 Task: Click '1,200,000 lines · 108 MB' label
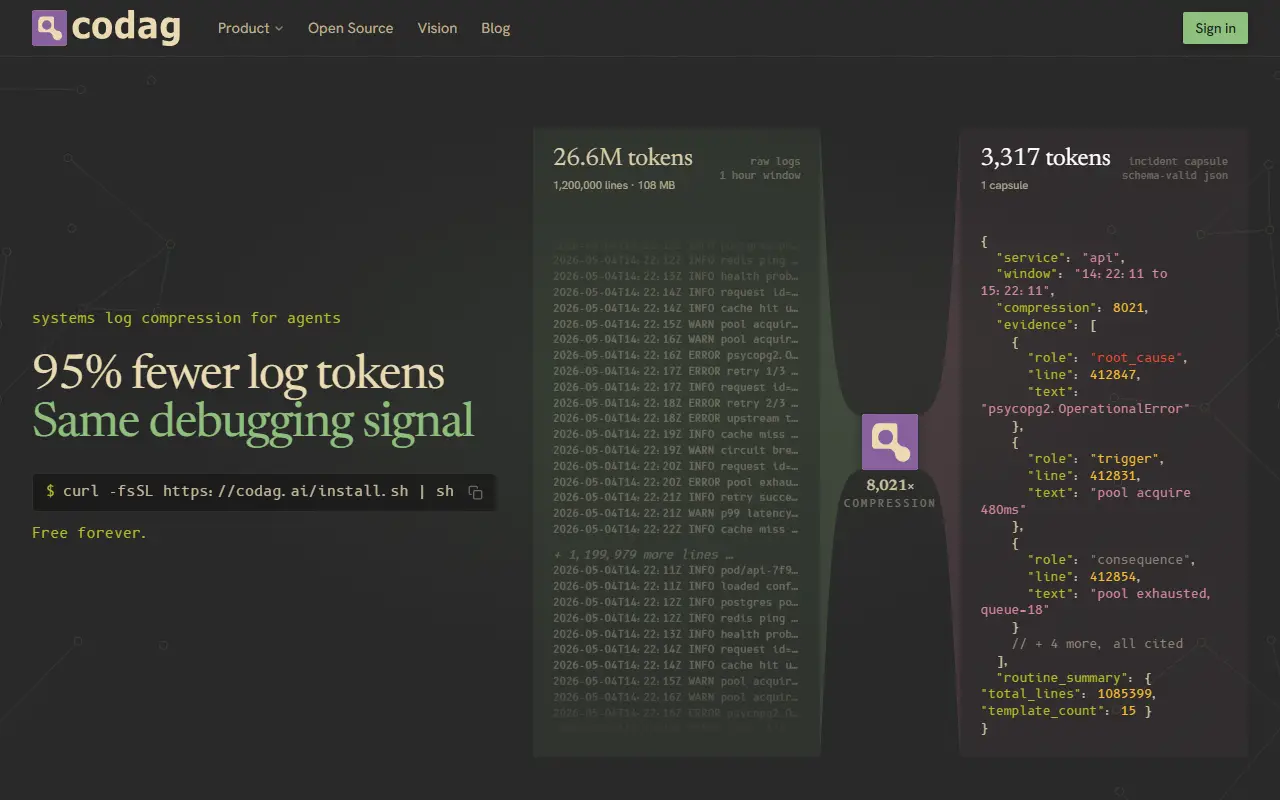613,185
